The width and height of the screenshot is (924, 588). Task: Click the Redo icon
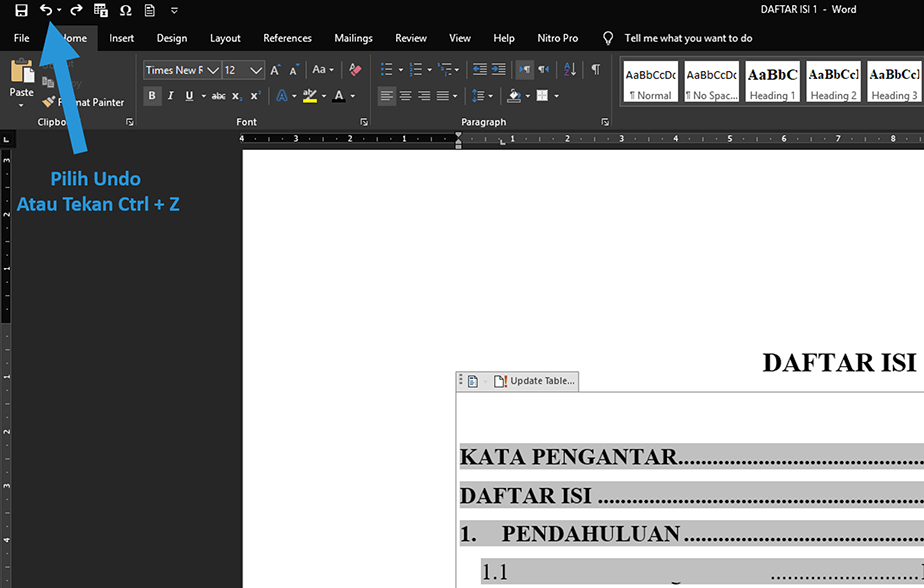click(76, 10)
